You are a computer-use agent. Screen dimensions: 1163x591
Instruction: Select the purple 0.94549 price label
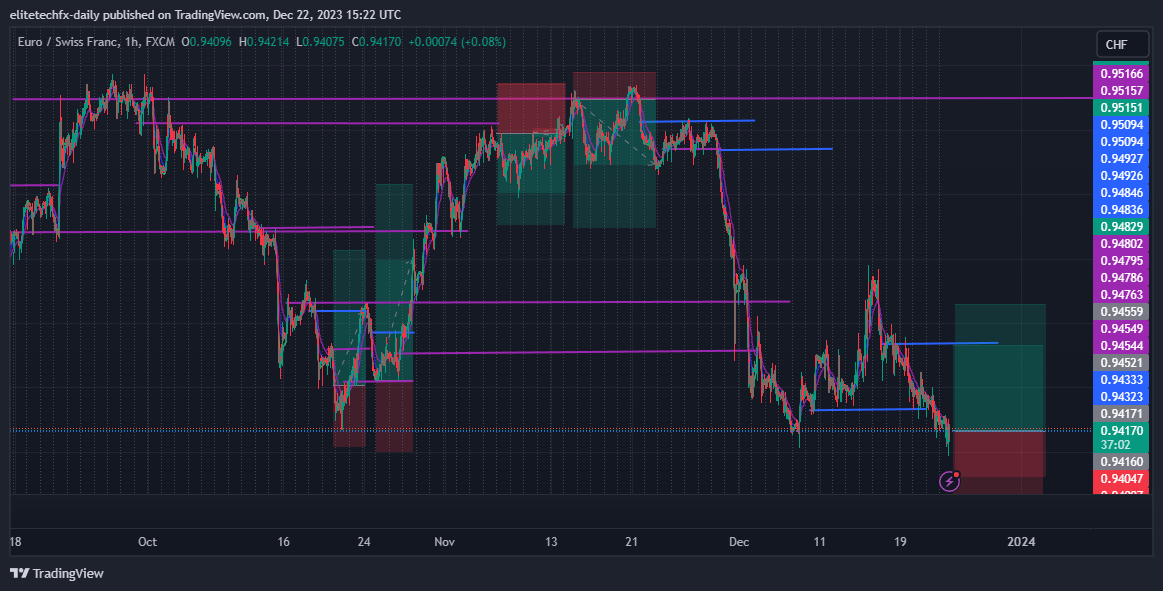1121,328
